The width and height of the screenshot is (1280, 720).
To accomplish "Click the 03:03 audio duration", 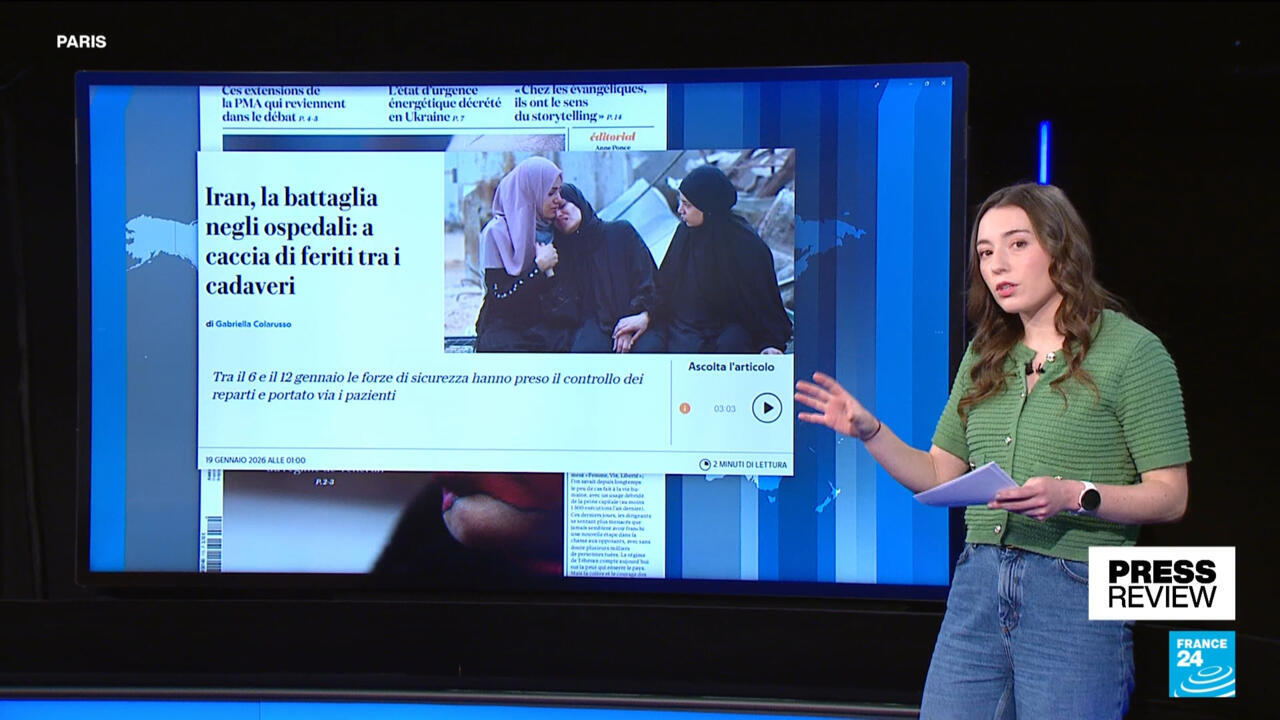I will (724, 409).
